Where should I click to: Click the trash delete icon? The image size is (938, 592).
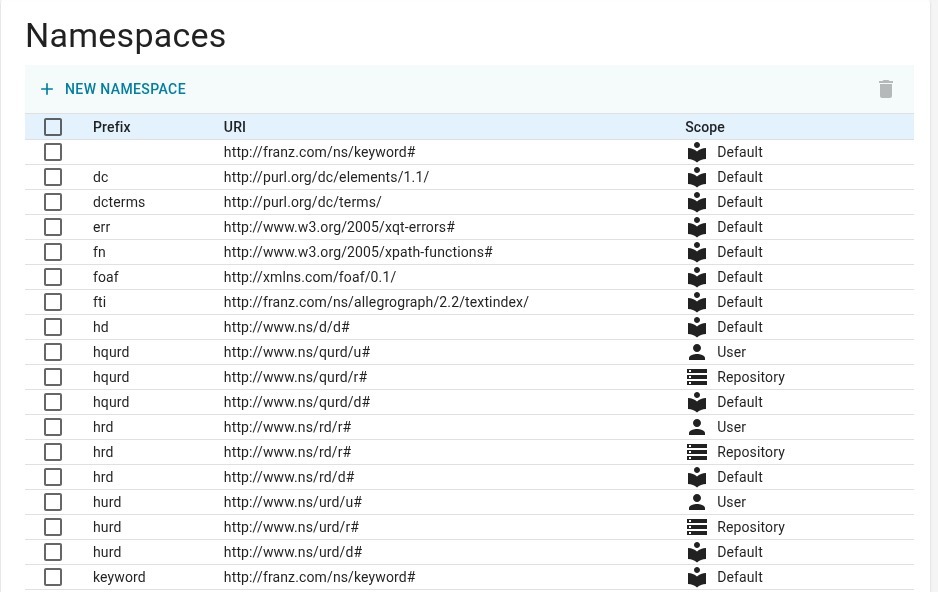[885, 89]
